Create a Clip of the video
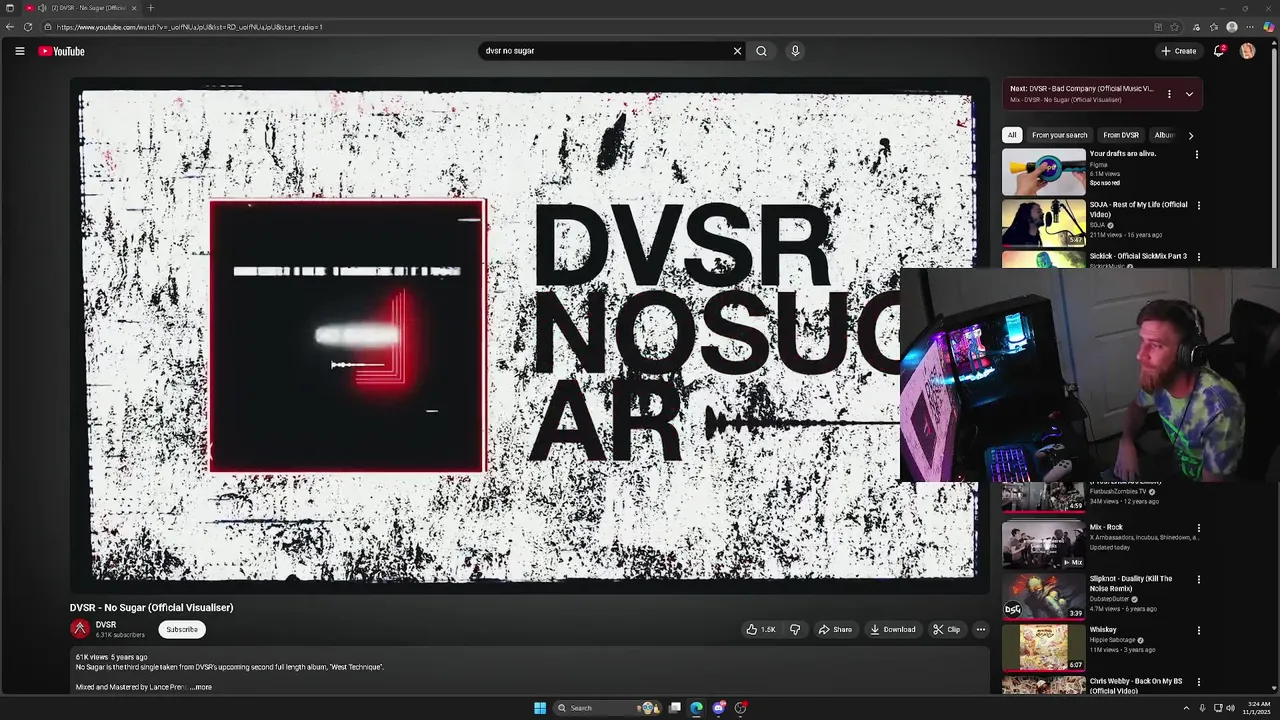This screenshot has height=720, width=1280. pyautogui.click(x=946, y=629)
